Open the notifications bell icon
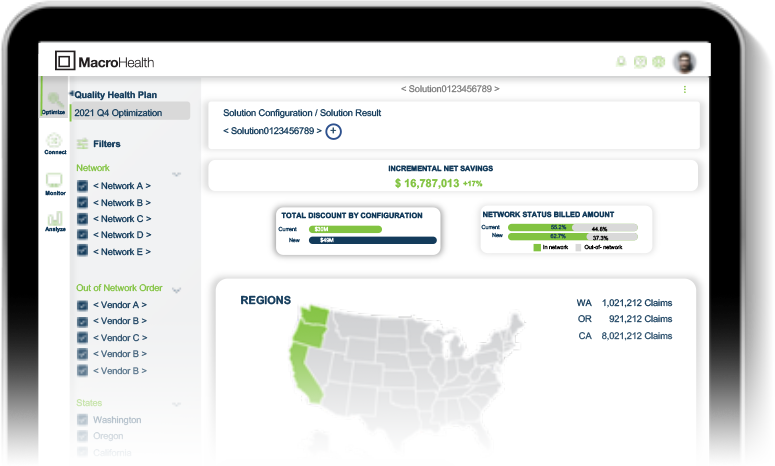 (621, 62)
